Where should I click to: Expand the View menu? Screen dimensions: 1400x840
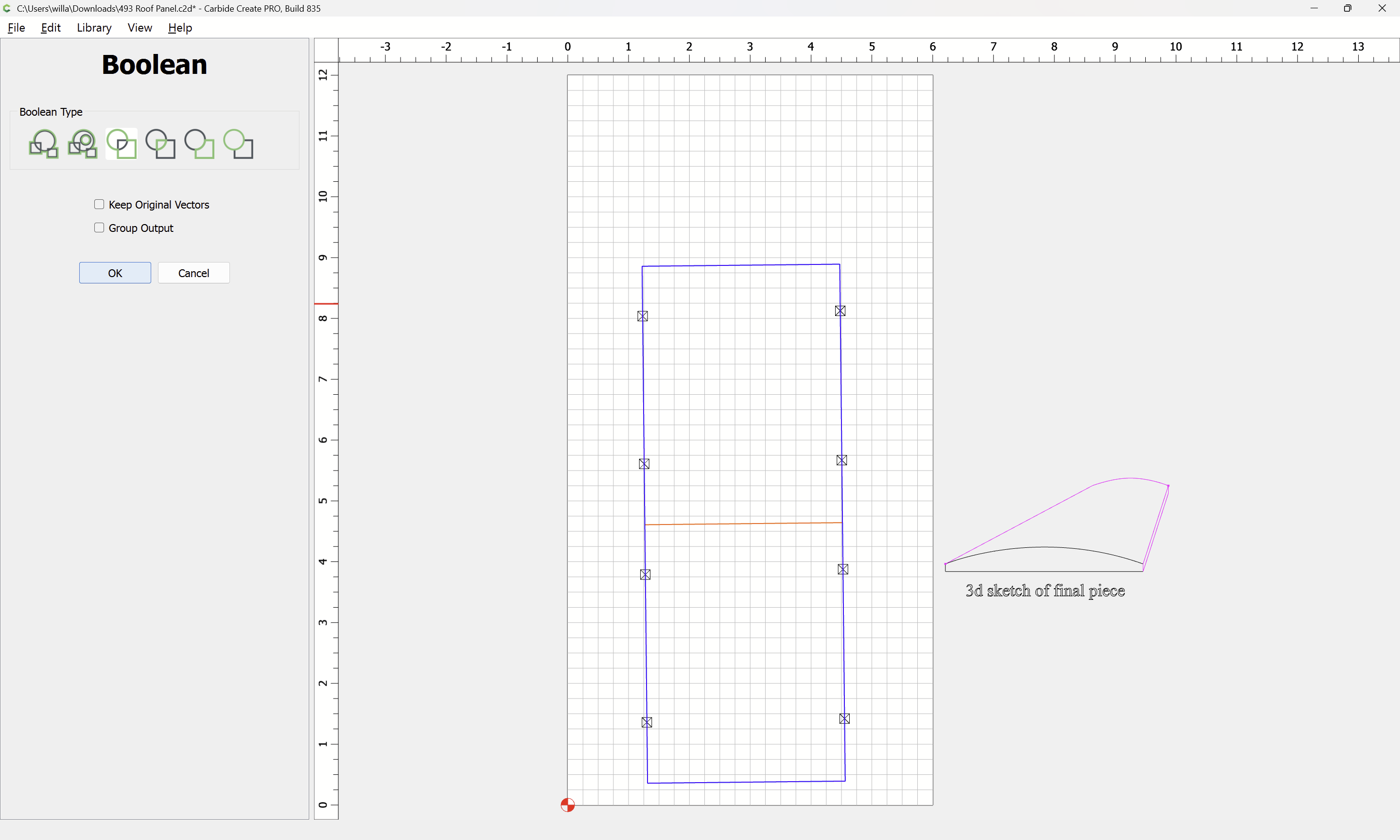[x=139, y=28]
